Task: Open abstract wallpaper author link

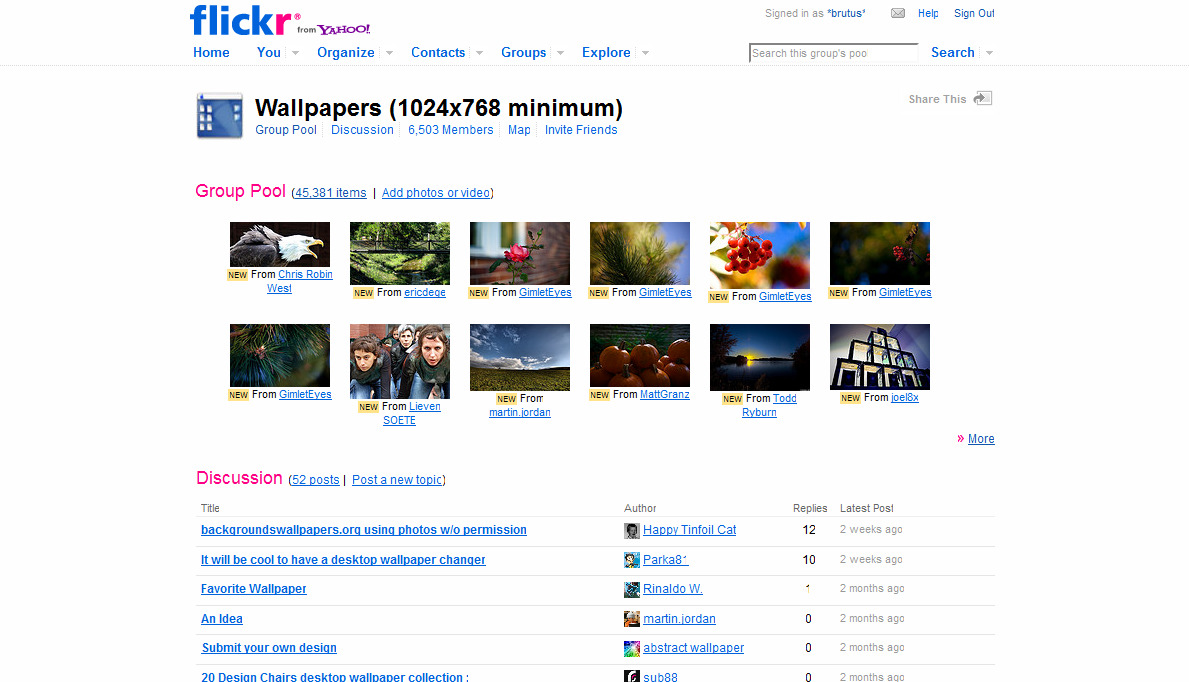Action: pyautogui.click(x=693, y=648)
